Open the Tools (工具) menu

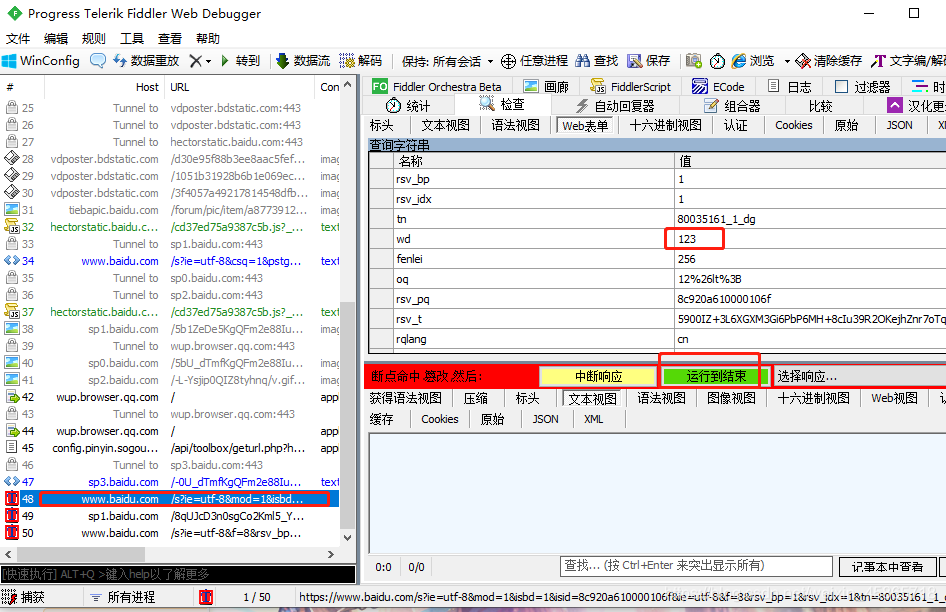(132, 39)
